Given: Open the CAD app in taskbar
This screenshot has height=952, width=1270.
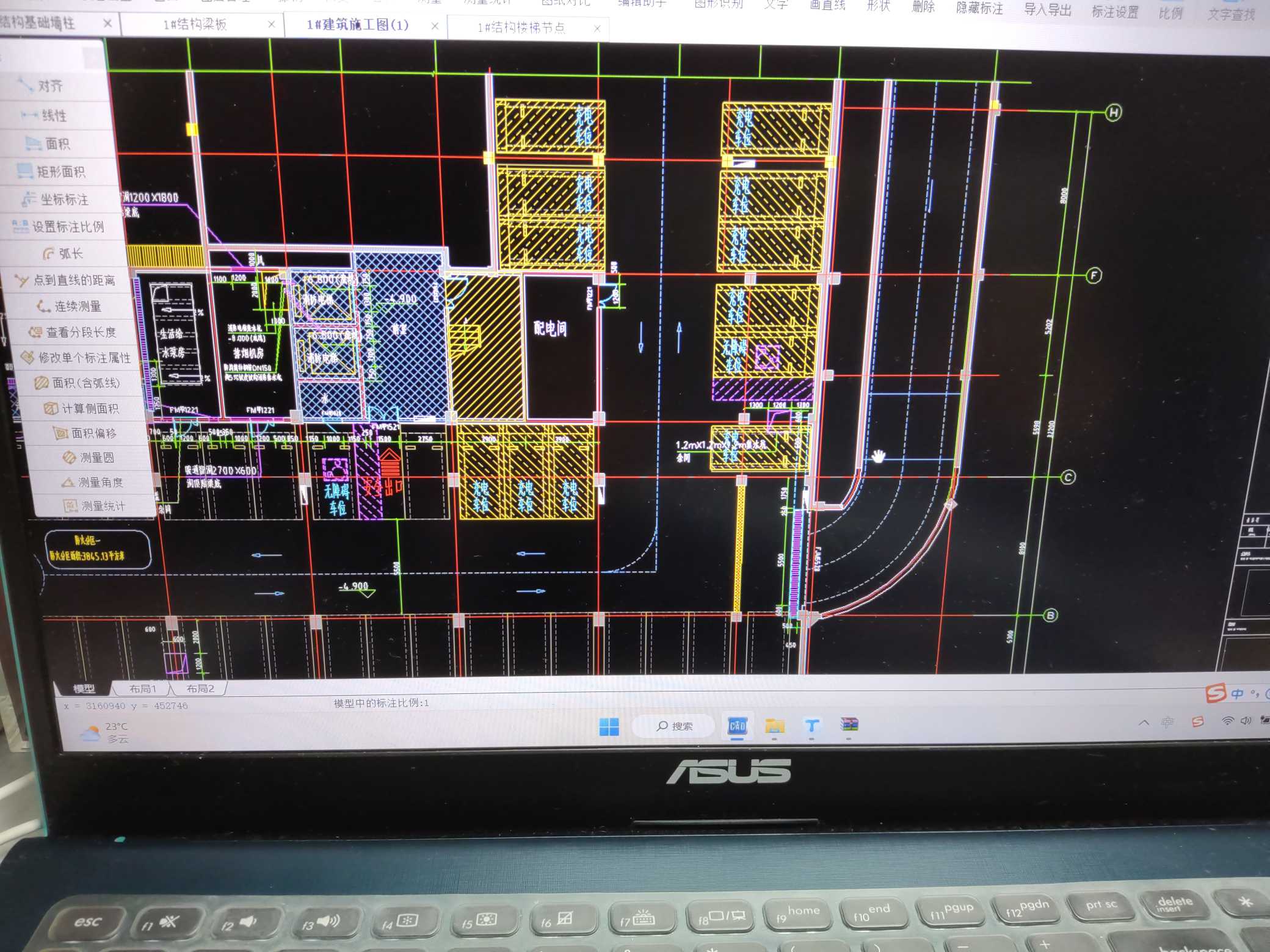Looking at the screenshot, I should click(x=738, y=726).
